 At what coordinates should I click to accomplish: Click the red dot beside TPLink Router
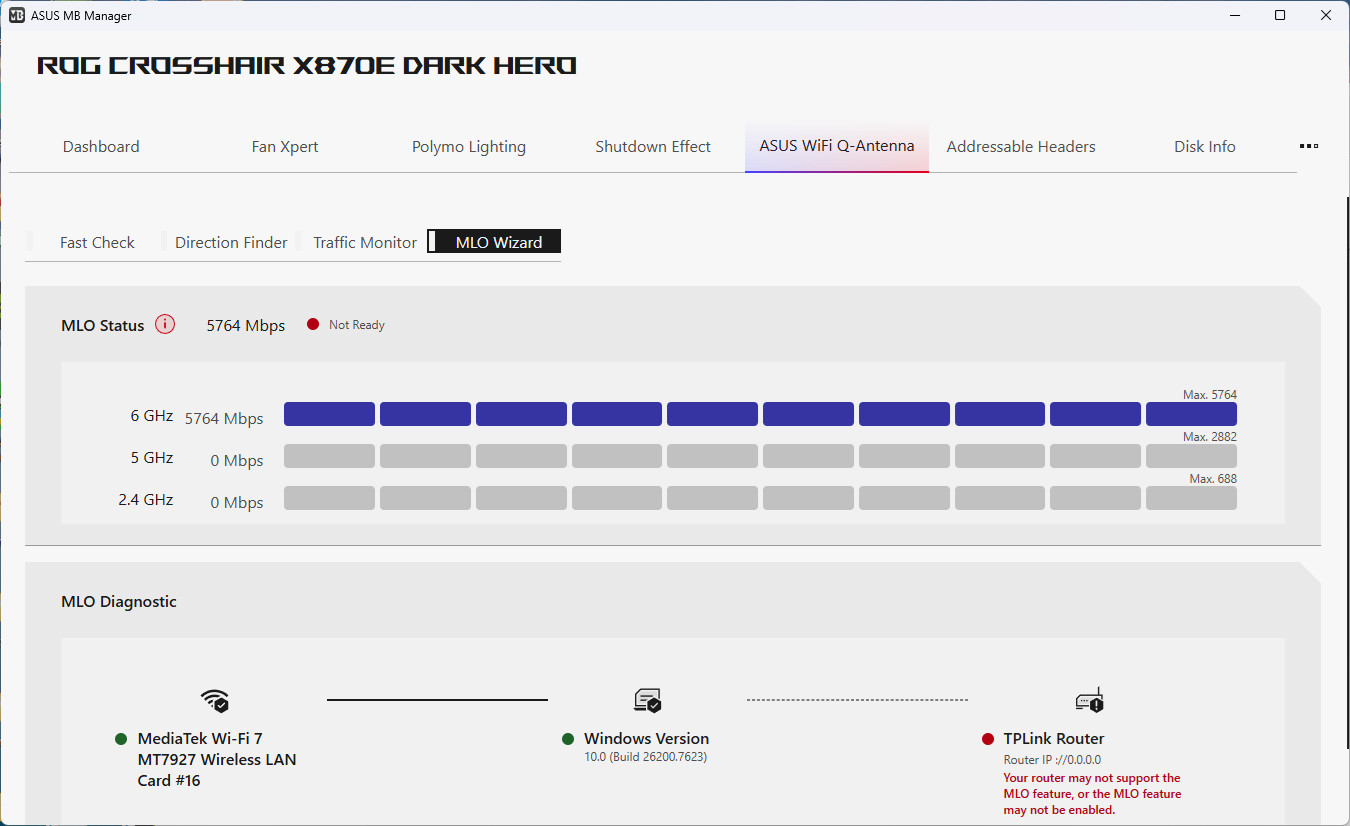click(988, 739)
